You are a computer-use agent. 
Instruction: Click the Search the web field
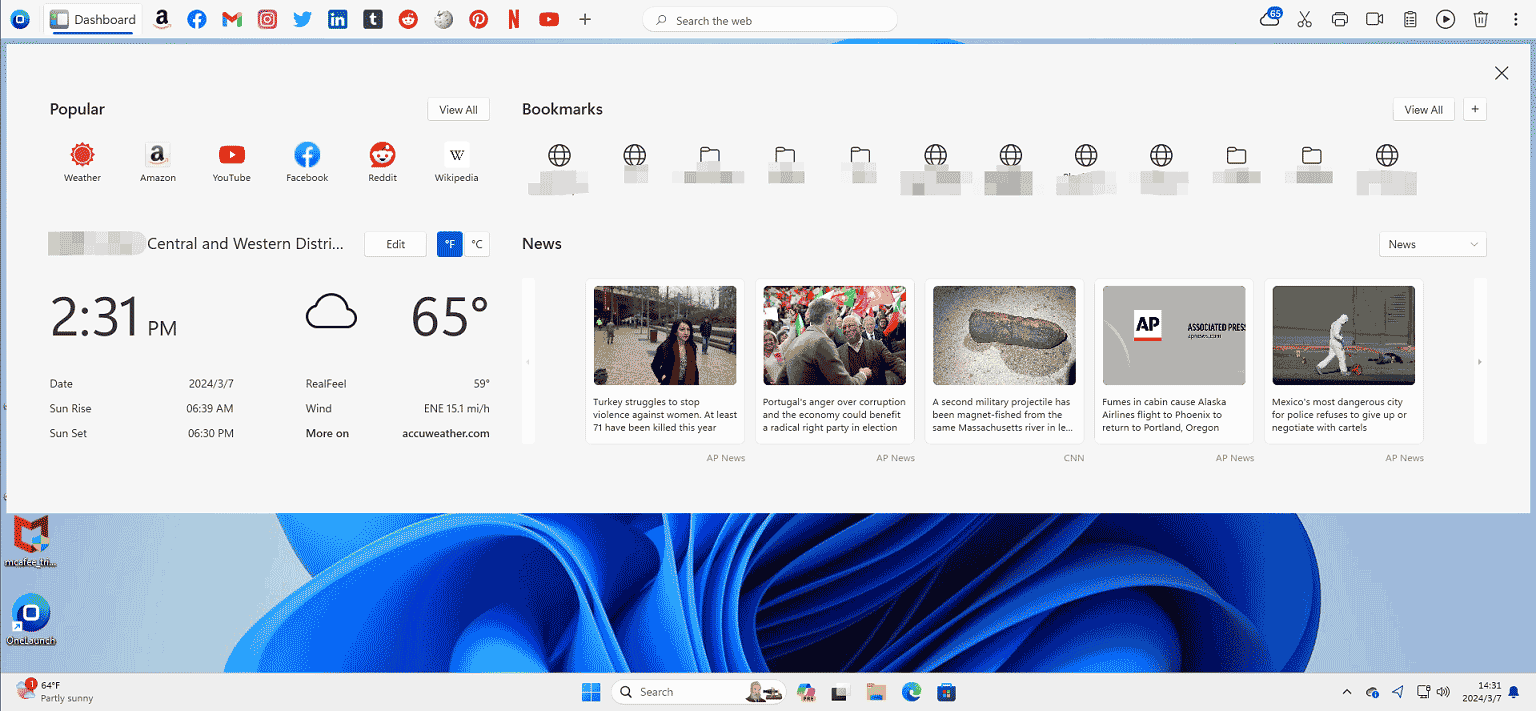click(770, 20)
